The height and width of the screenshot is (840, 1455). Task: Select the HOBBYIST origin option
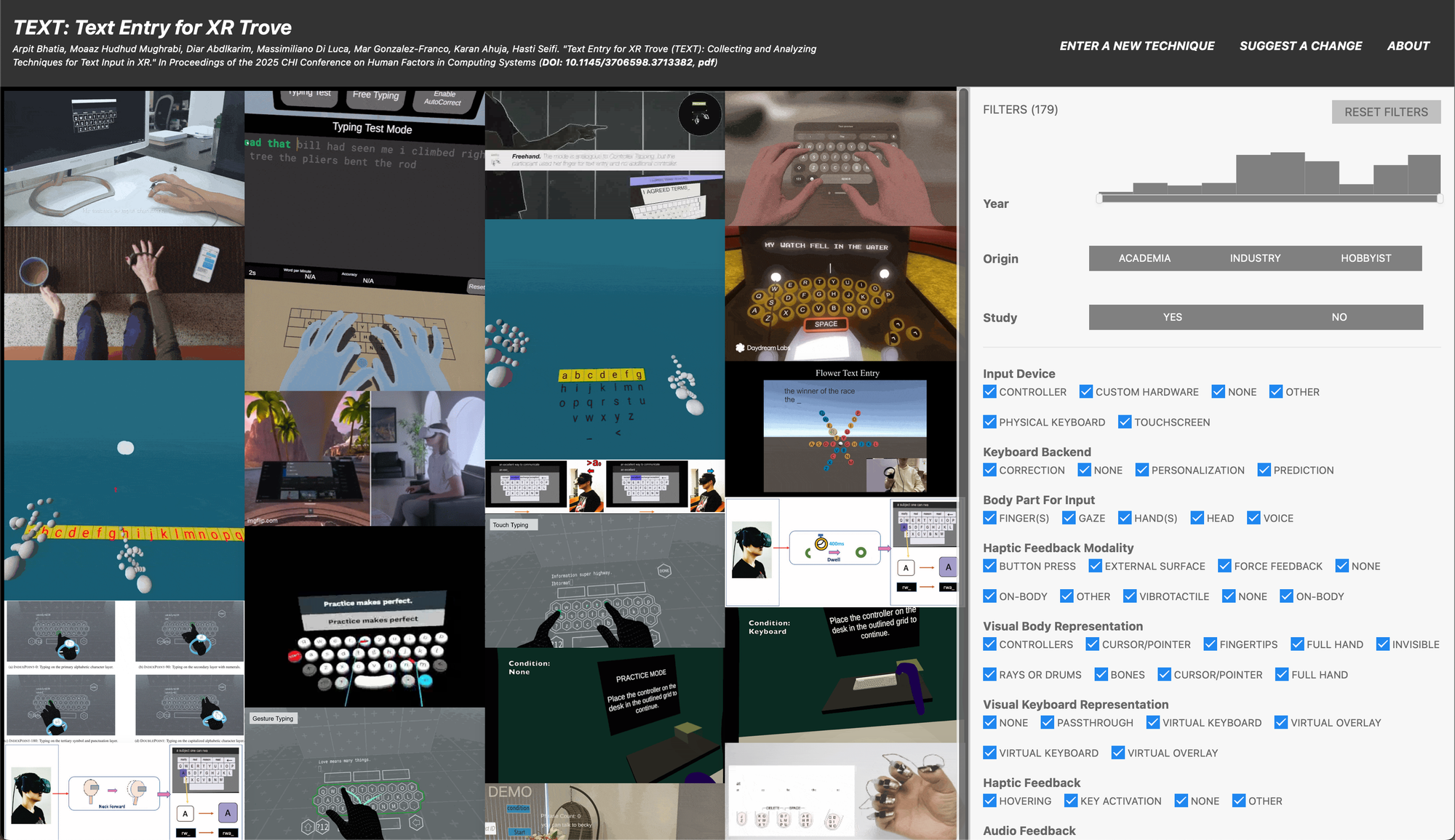tap(1366, 258)
